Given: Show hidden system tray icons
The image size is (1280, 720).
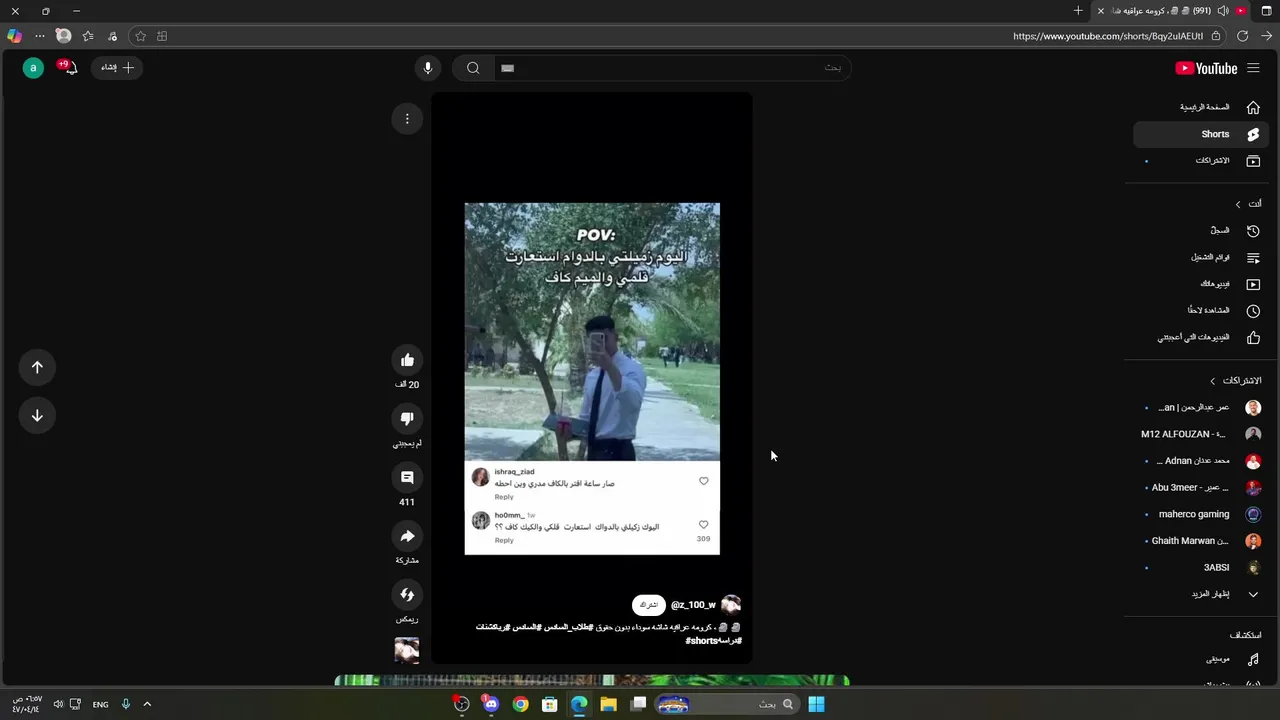Looking at the screenshot, I should 147,704.
